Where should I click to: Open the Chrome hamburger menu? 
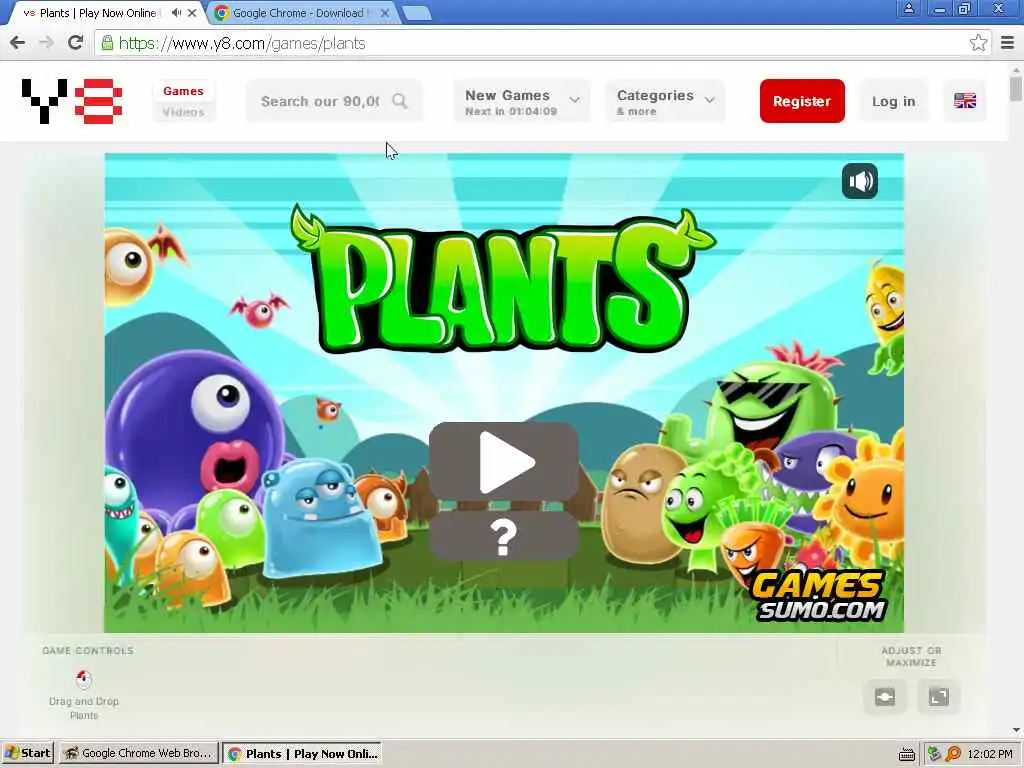point(1008,43)
